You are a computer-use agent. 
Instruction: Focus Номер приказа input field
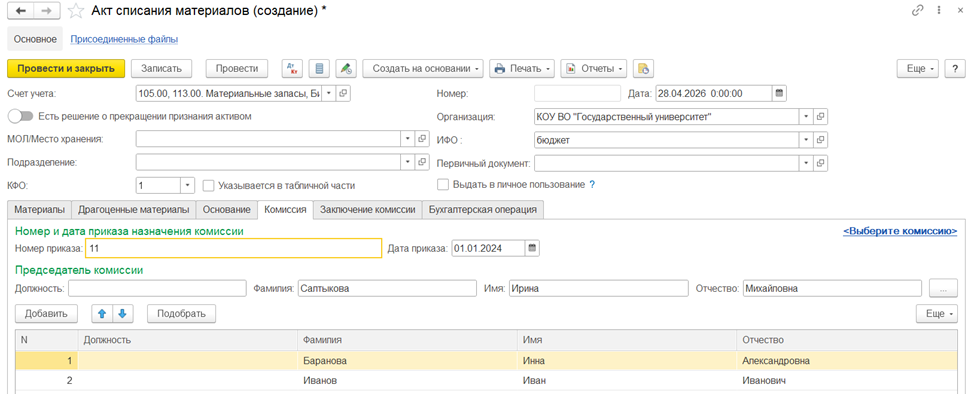(x=233, y=248)
